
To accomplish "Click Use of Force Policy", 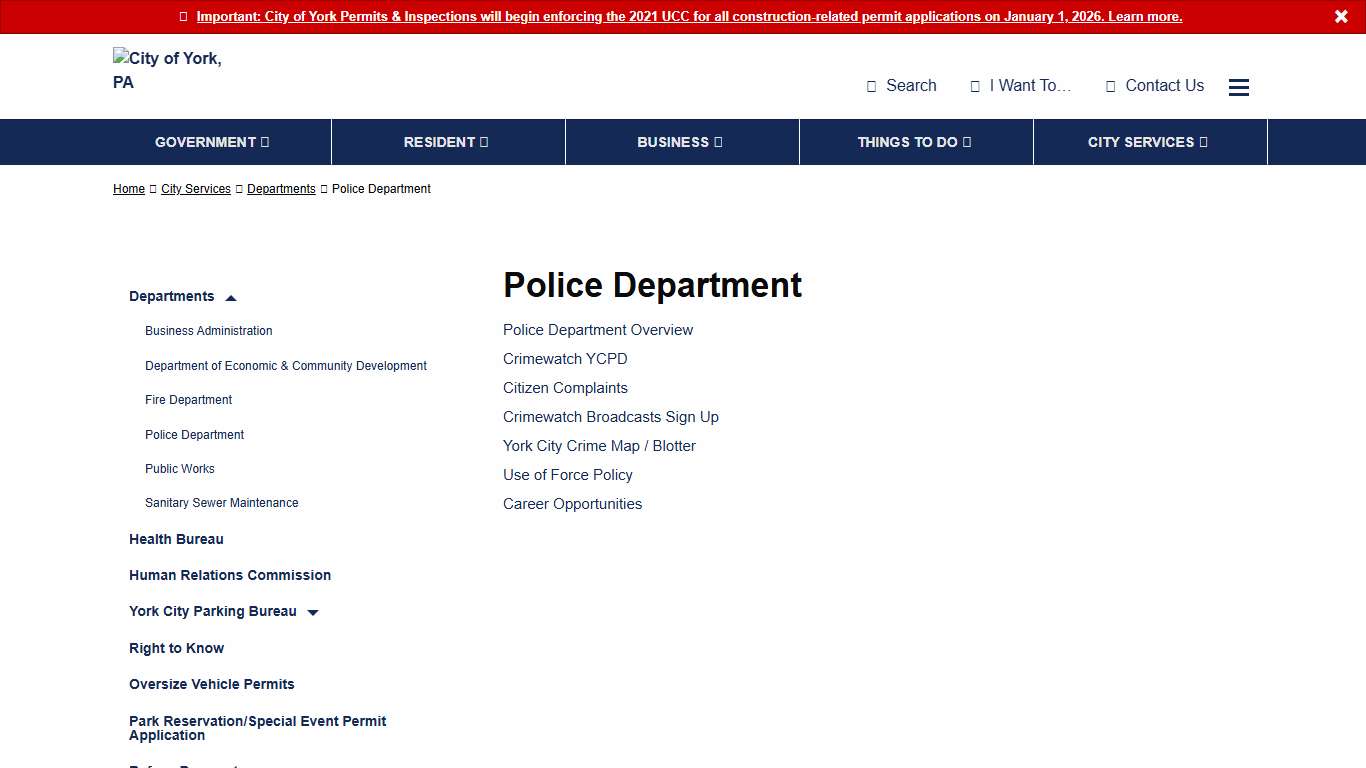I will pos(567,475).
